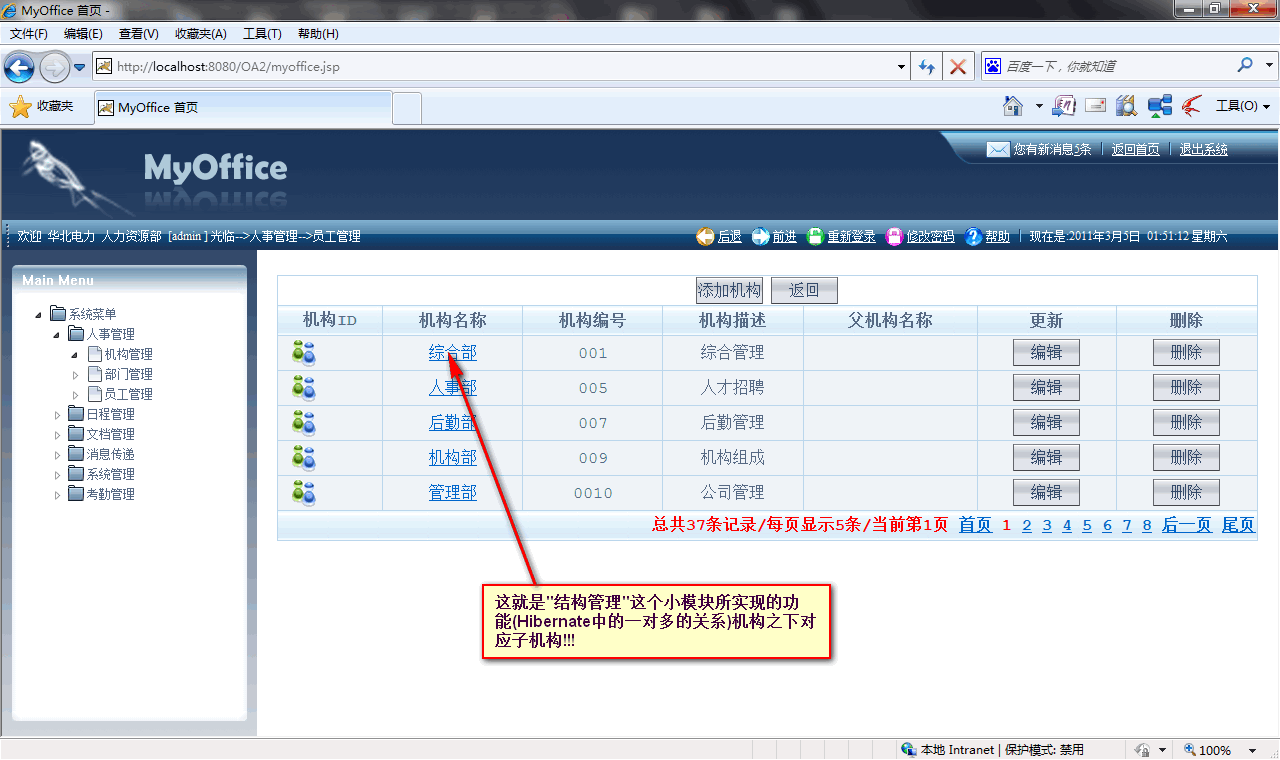Click the OneNote send icon in browser toolbar
Image resolution: width=1280 pixels, height=760 pixels.
(1064, 105)
